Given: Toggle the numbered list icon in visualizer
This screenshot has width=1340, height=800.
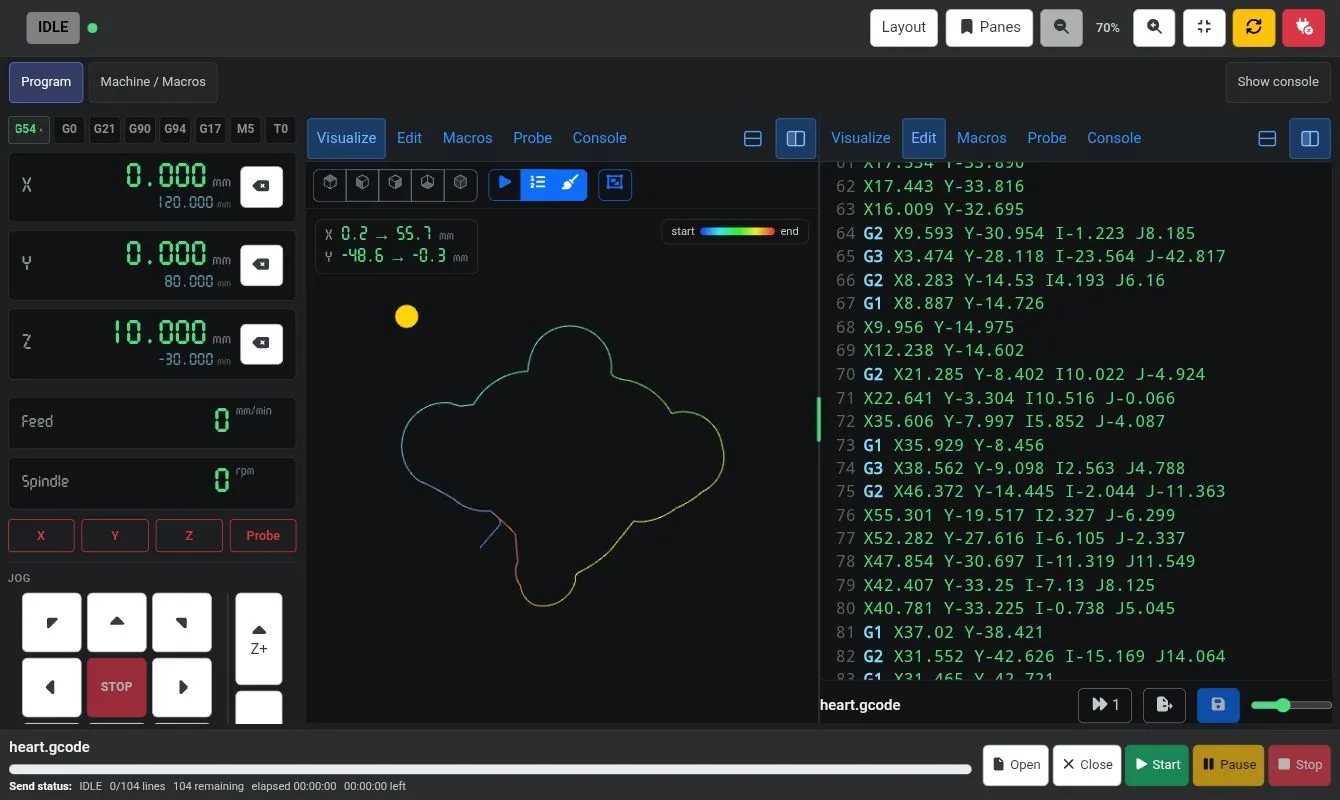Looking at the screenshot, I should coord(538,183).
